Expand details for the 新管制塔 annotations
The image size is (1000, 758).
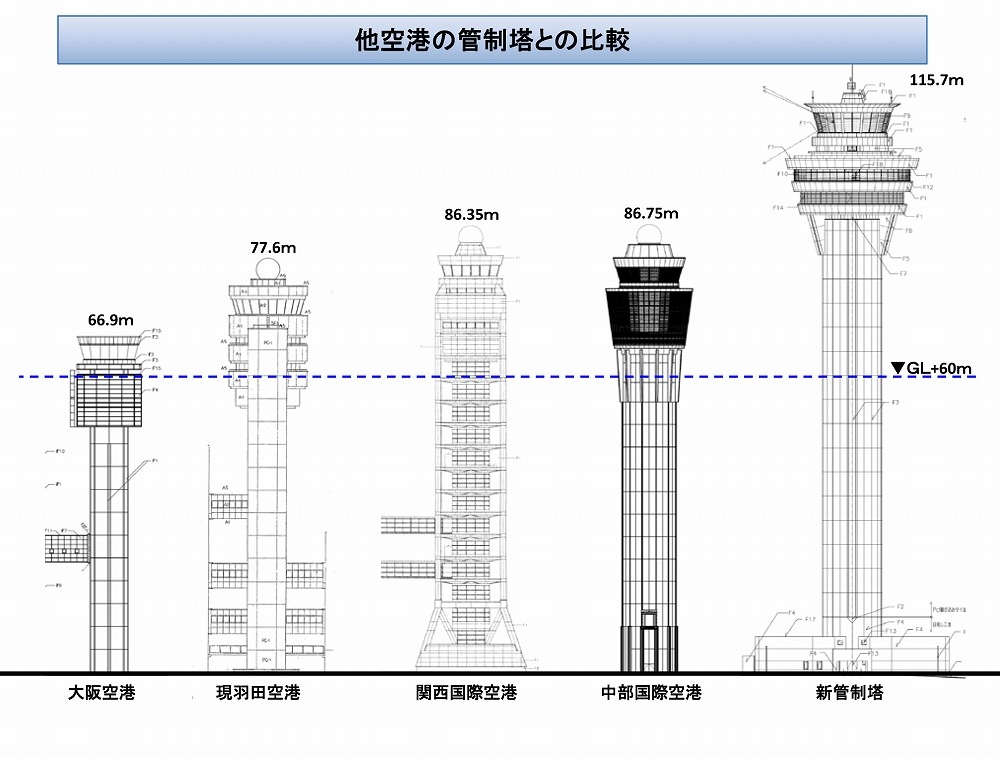point(852,160)
